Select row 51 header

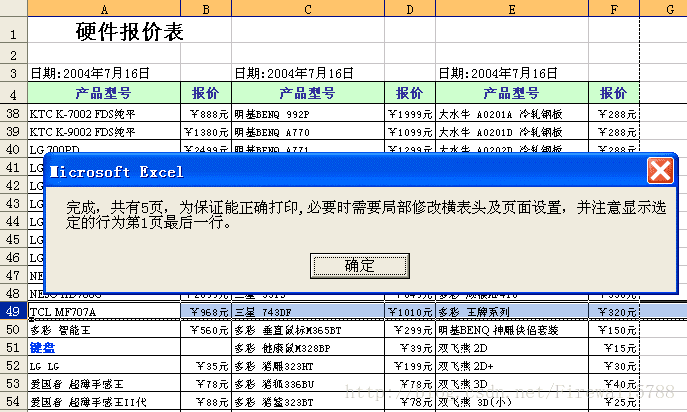(x=14, y=347)
